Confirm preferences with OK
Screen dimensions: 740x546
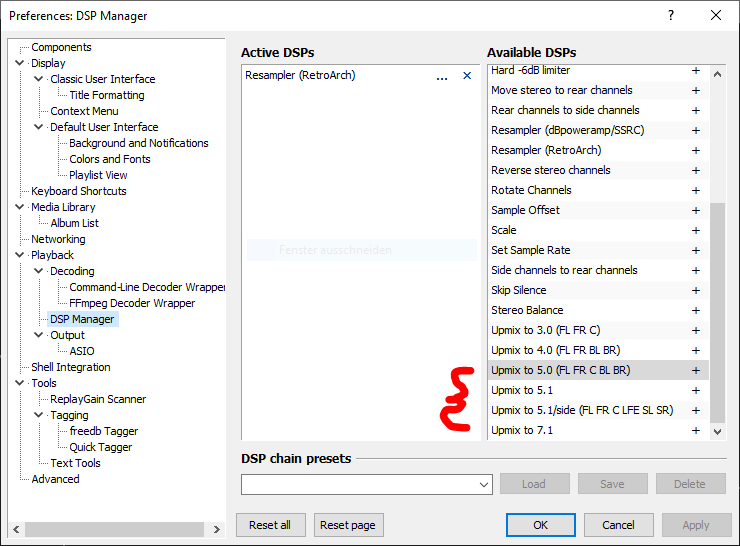click(x=541, y=525)
